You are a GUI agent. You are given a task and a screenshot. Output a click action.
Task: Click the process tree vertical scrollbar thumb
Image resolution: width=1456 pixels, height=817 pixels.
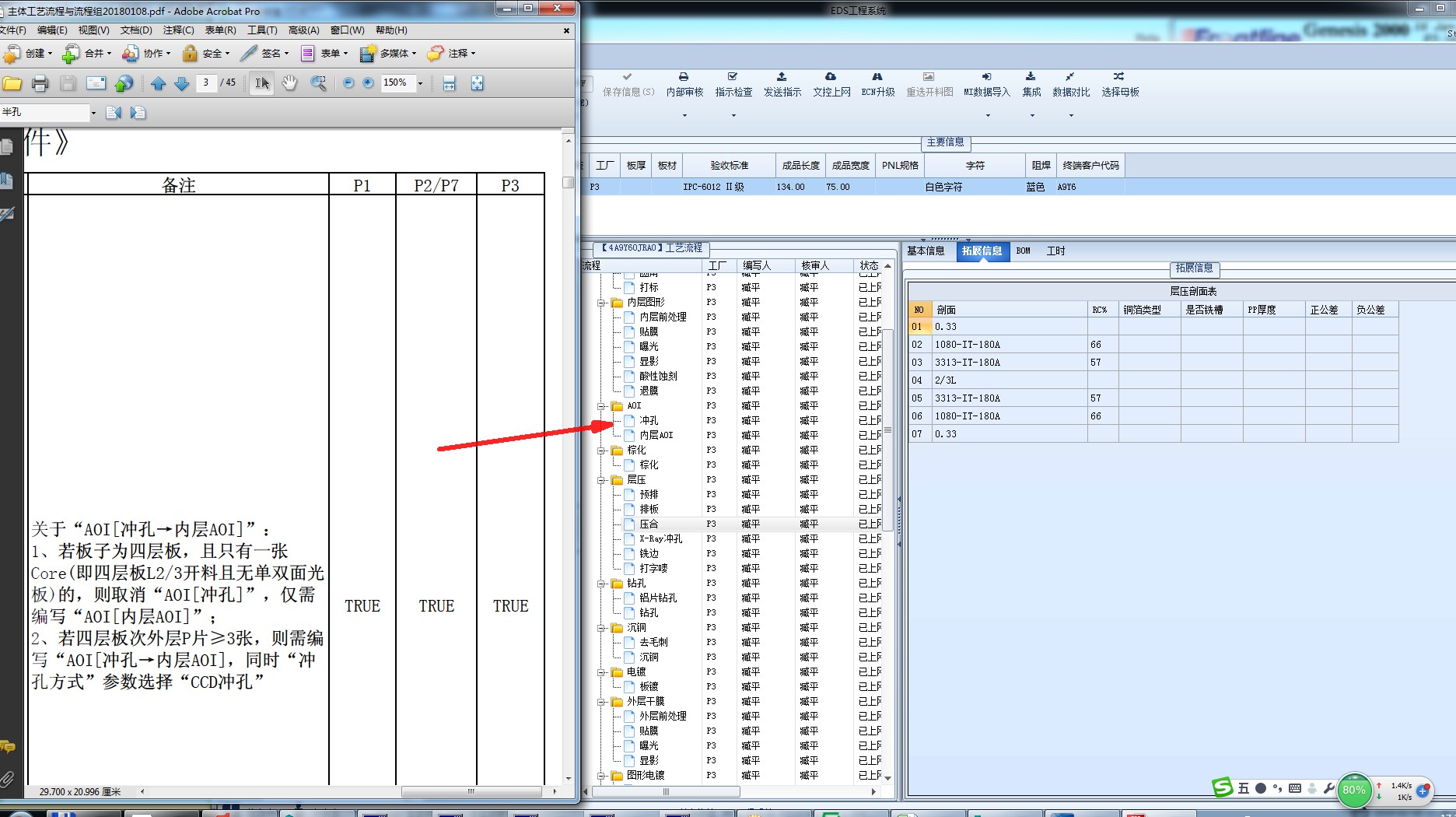(x=887, y=430)
